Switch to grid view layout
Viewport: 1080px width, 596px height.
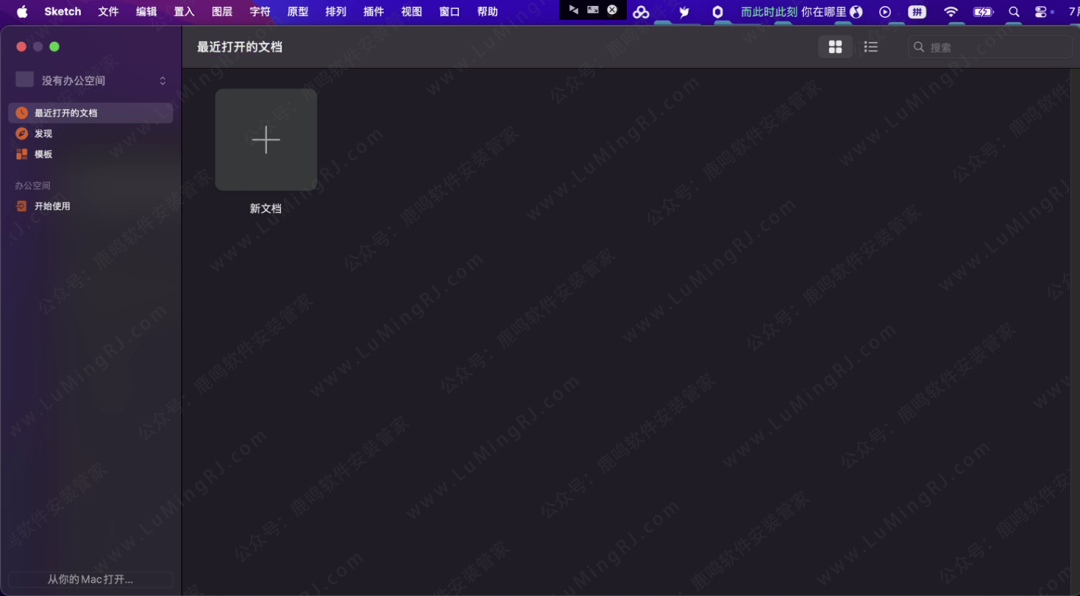(835, 46)
